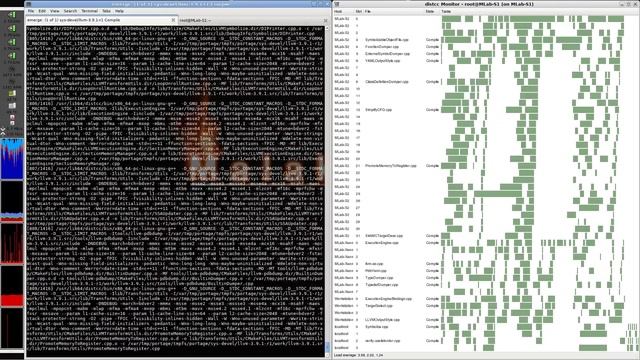Open the Help menu in the terminal

tap(119, 11)
